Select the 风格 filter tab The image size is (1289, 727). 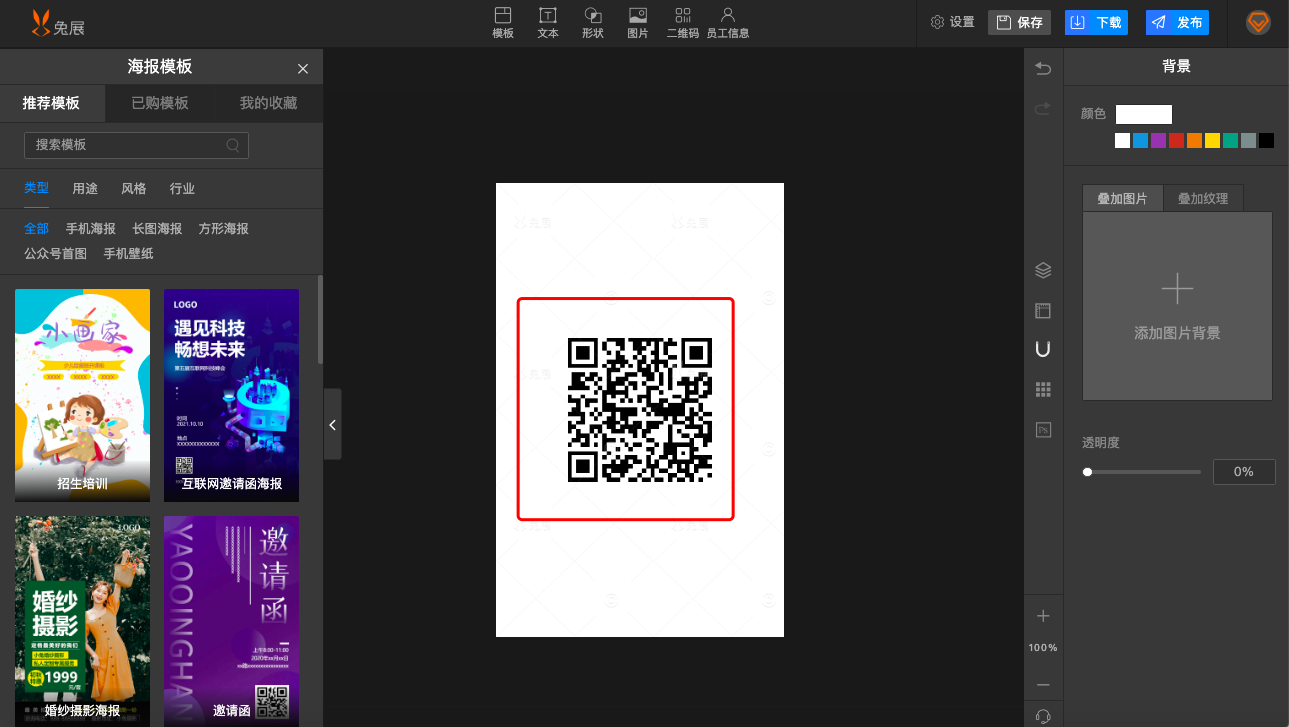click(133, 188)
